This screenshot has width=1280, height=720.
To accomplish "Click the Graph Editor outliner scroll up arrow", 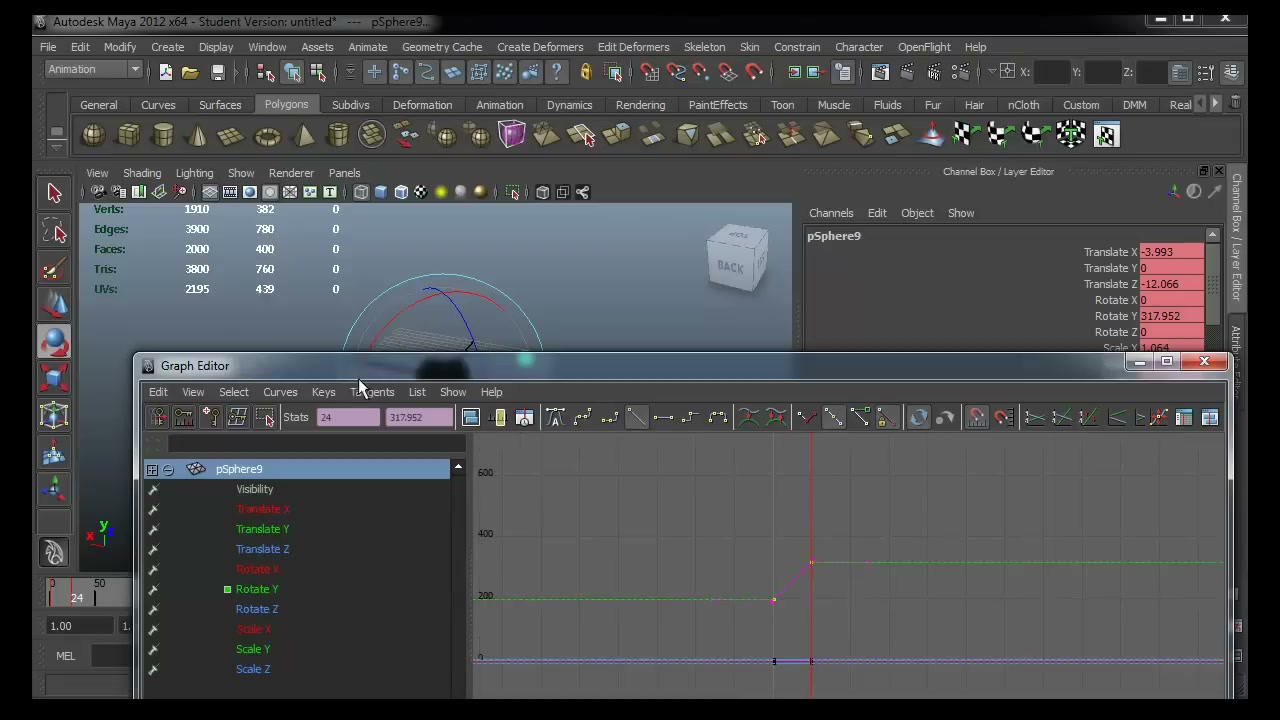I will tap(458, 467).
